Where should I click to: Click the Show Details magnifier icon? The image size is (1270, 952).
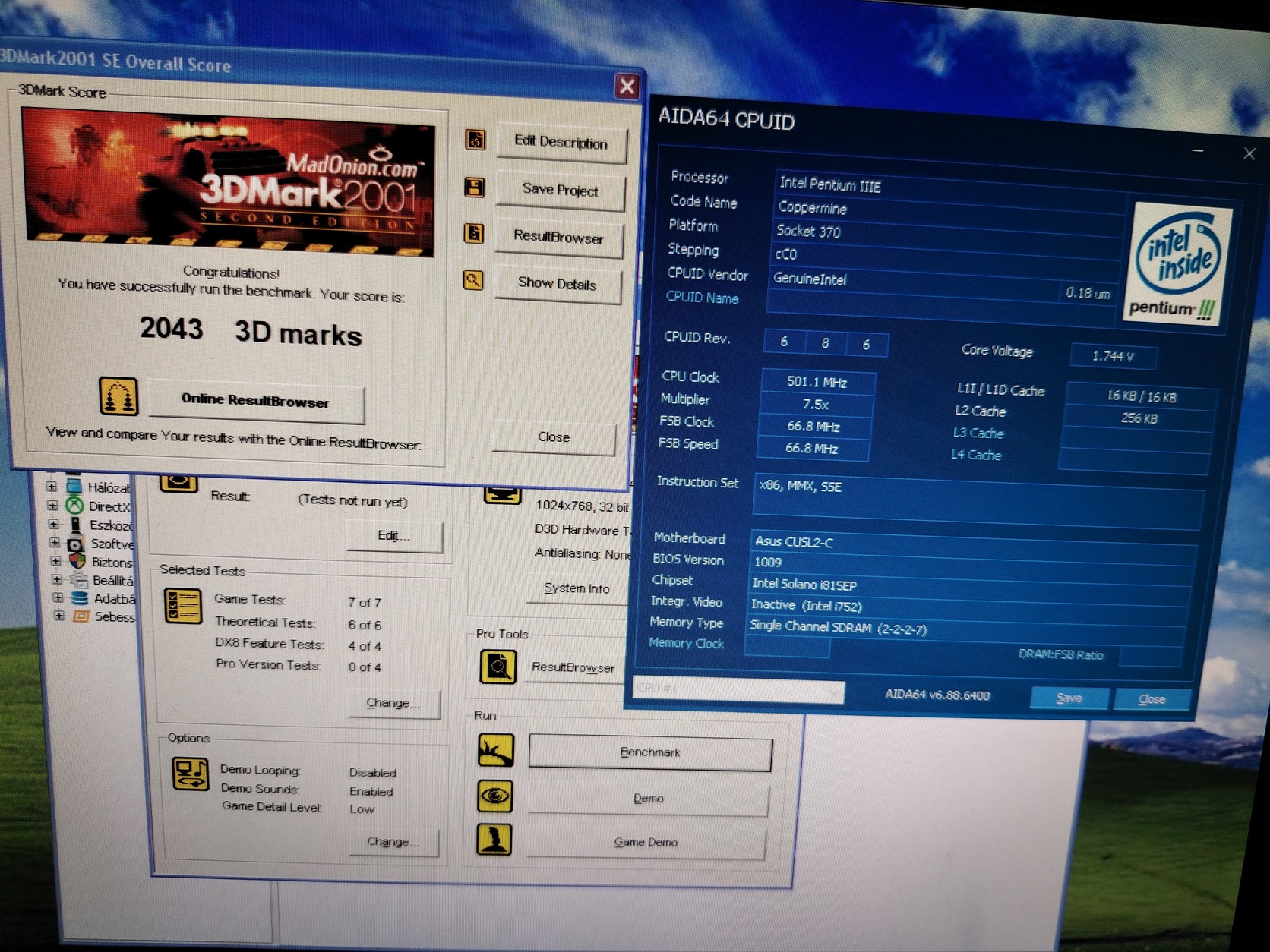click(x=473, y=280)
